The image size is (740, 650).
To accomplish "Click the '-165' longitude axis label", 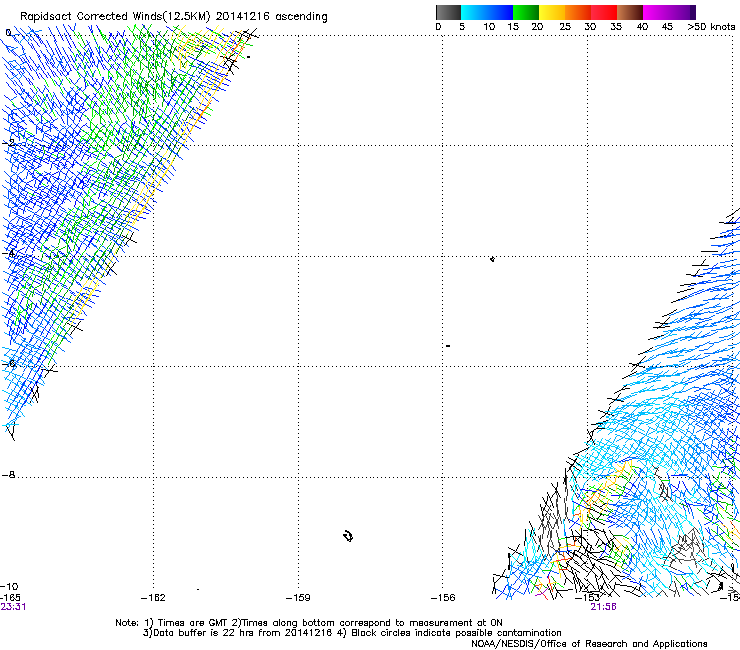I will (10, 598).
